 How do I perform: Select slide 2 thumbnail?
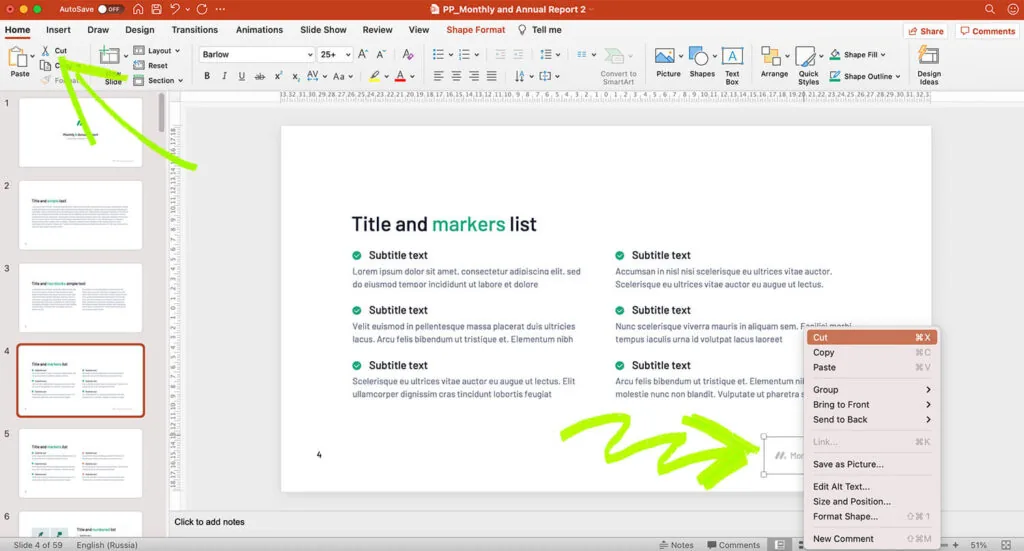pyautogui.click(x=80, y=215)
